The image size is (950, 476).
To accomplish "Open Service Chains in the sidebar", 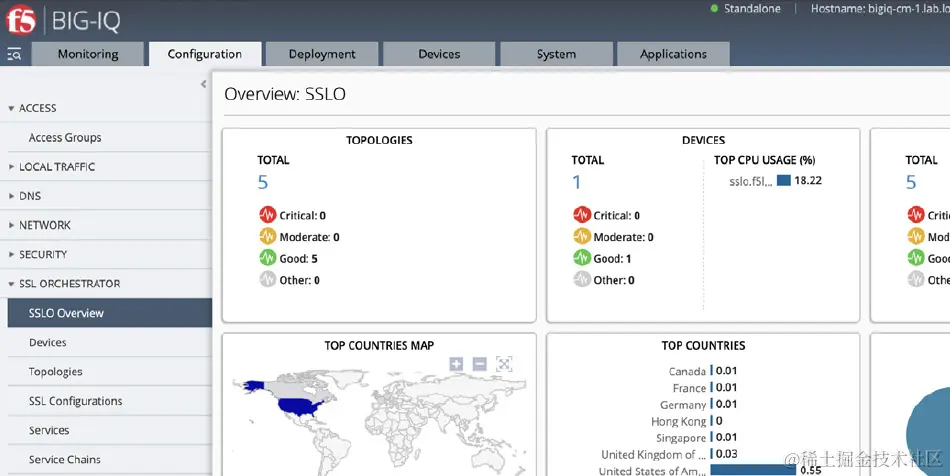I will point(110,459).
